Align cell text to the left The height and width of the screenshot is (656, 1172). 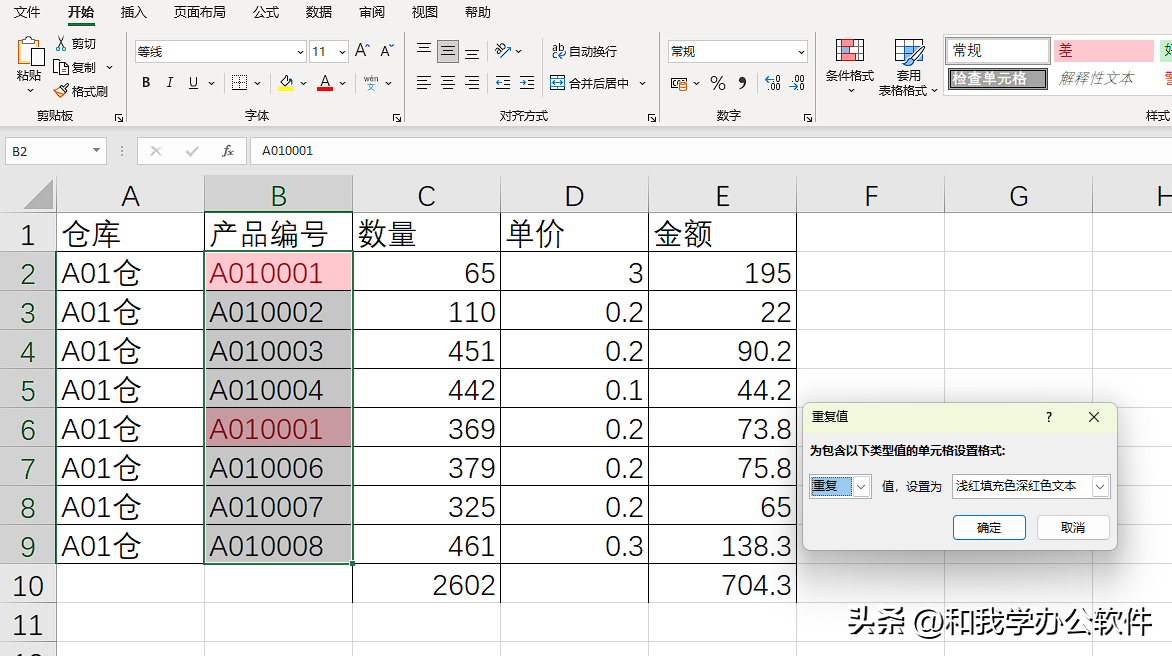424,83
